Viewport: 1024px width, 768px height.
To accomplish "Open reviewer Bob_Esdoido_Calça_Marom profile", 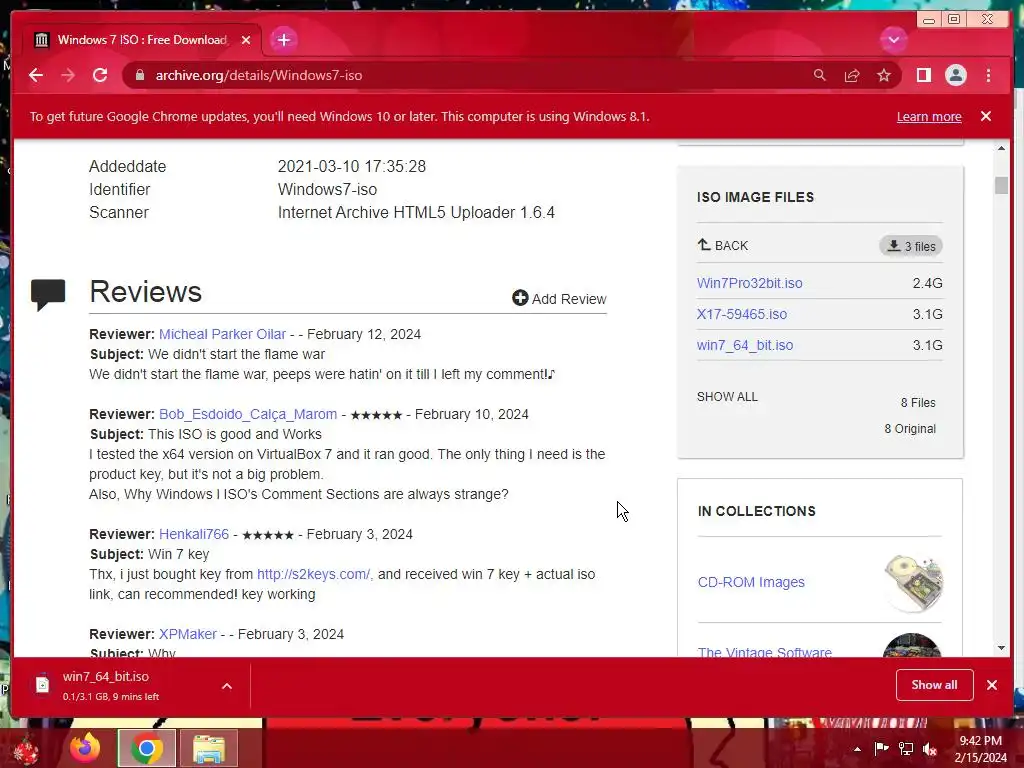I will coord(248,414).
